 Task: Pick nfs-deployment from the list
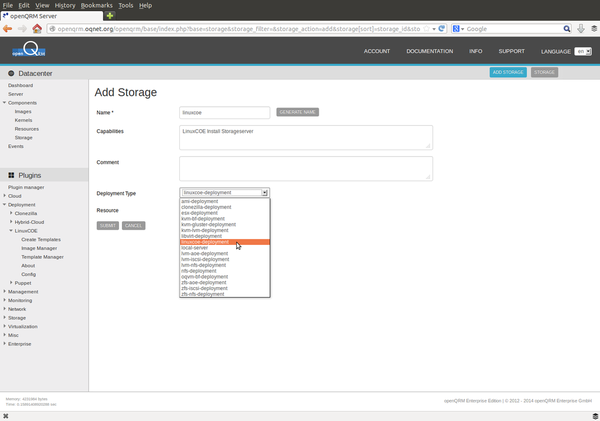(x=225, y=271)
